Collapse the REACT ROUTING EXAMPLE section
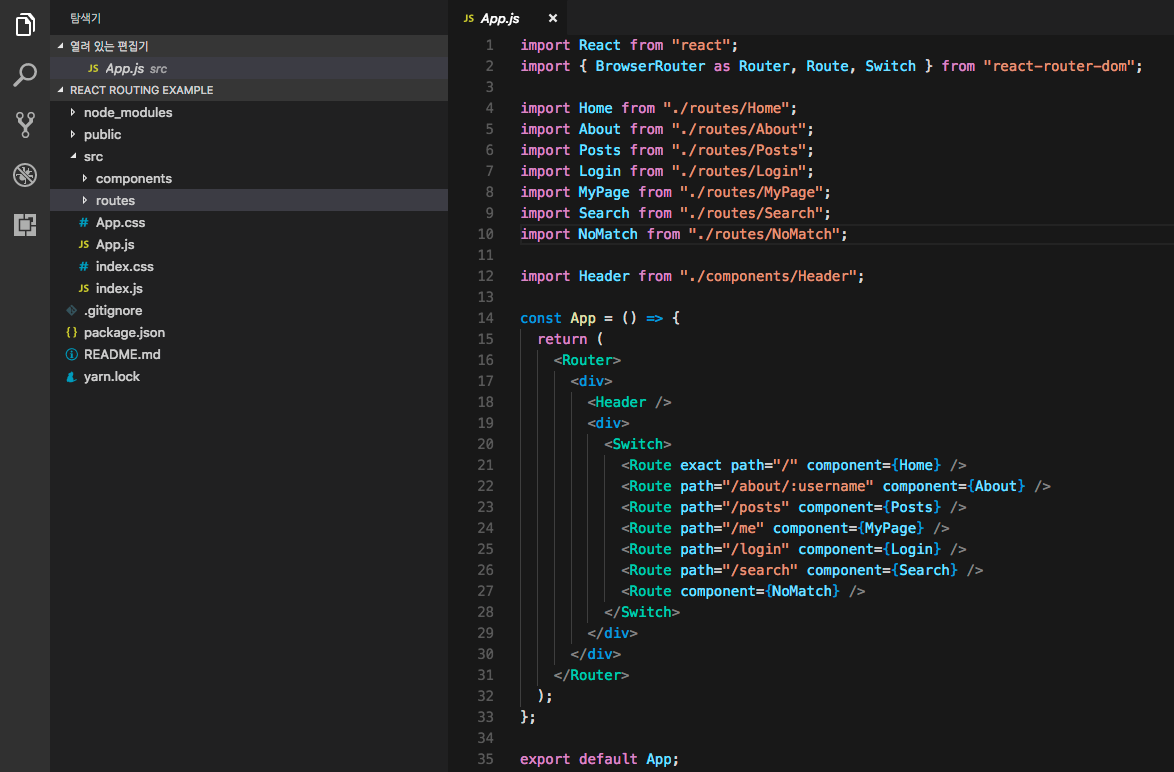1174x772 pixels. click(x=141, y=90)
